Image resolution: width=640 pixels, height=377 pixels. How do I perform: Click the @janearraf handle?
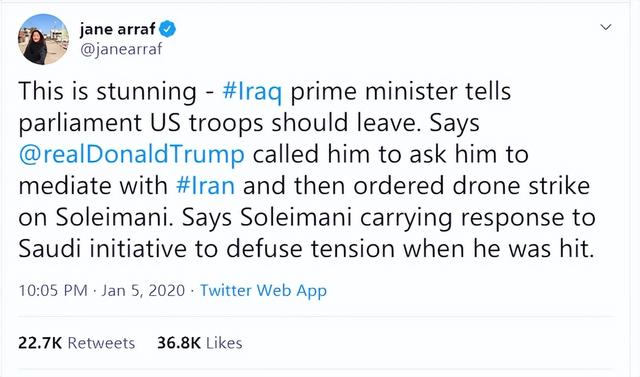pyautogui.click(x=121, y=49)
